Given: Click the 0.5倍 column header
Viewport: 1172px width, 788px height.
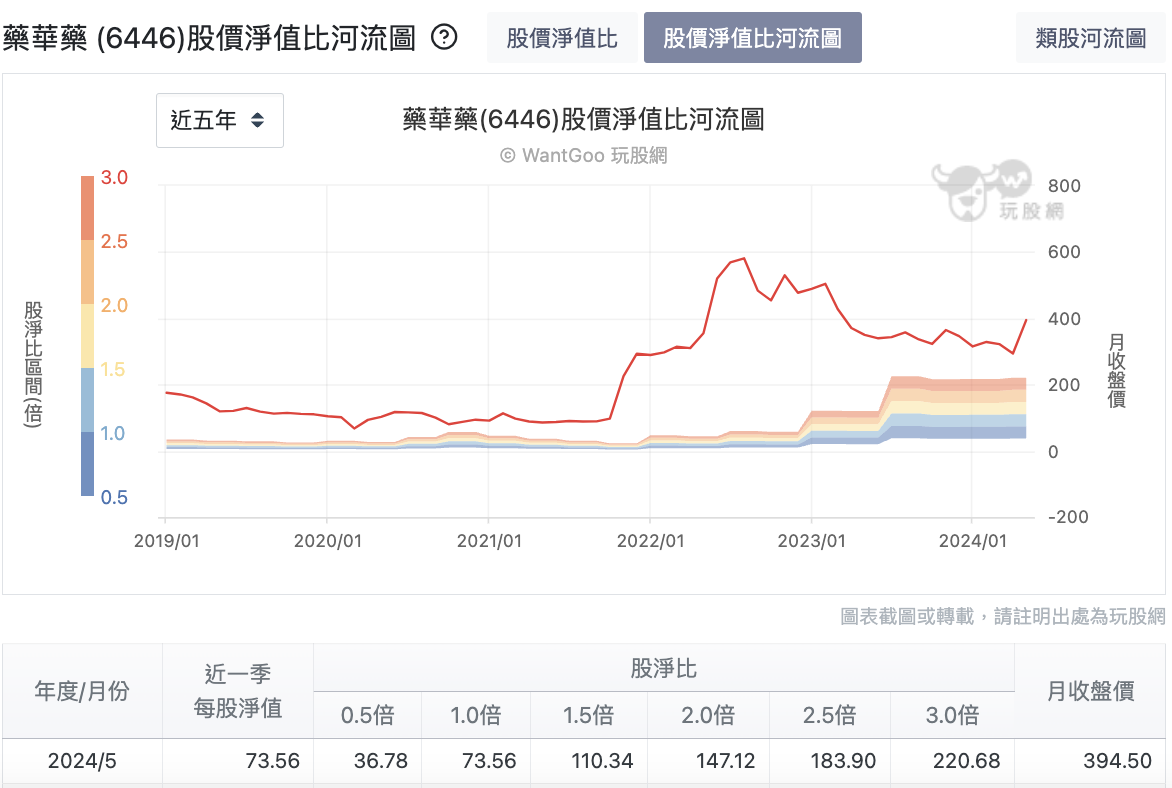Looking at the screenshot, I should (368, 715).
